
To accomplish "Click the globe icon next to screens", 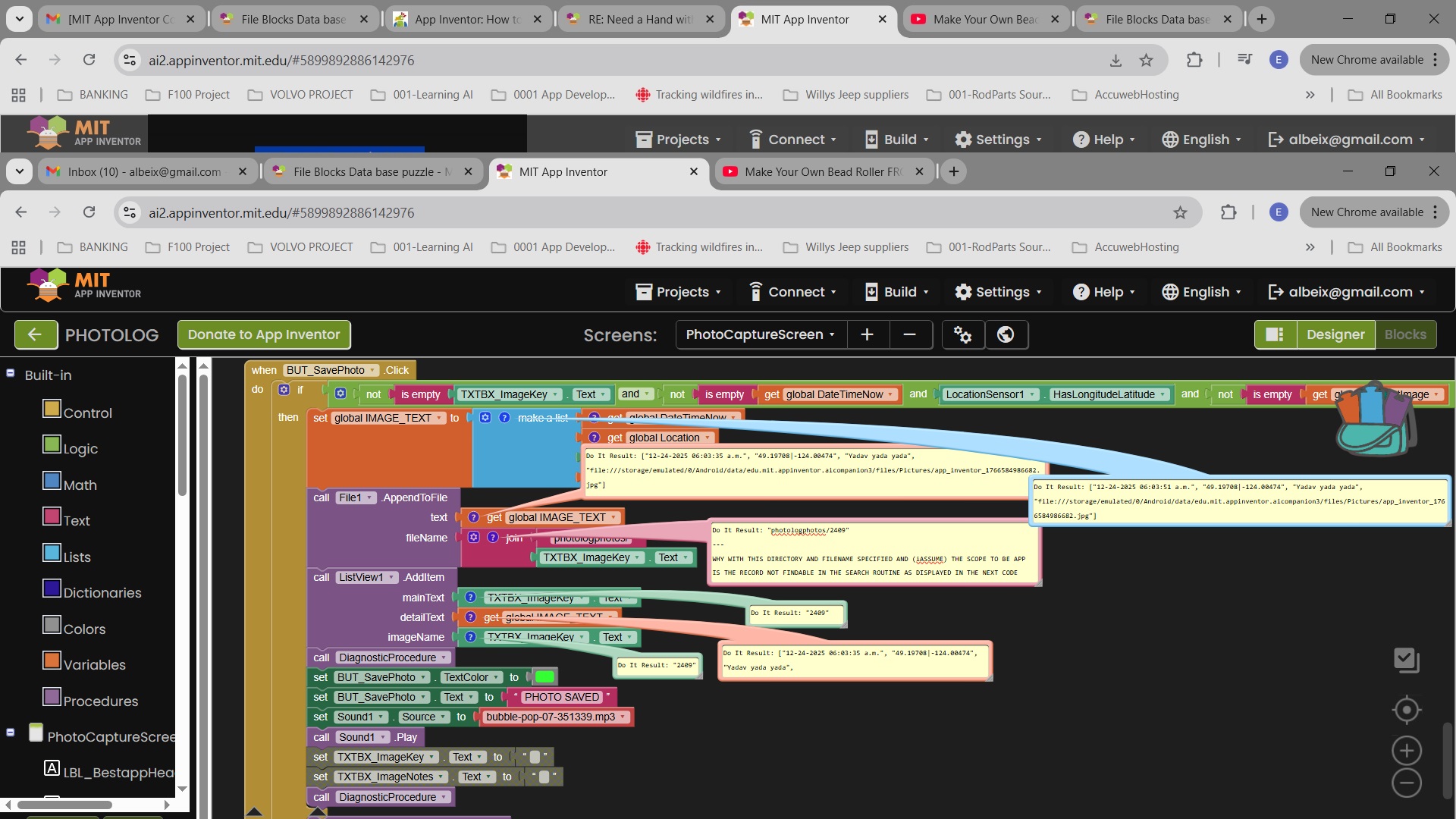I will click(x=1006, y=334).
